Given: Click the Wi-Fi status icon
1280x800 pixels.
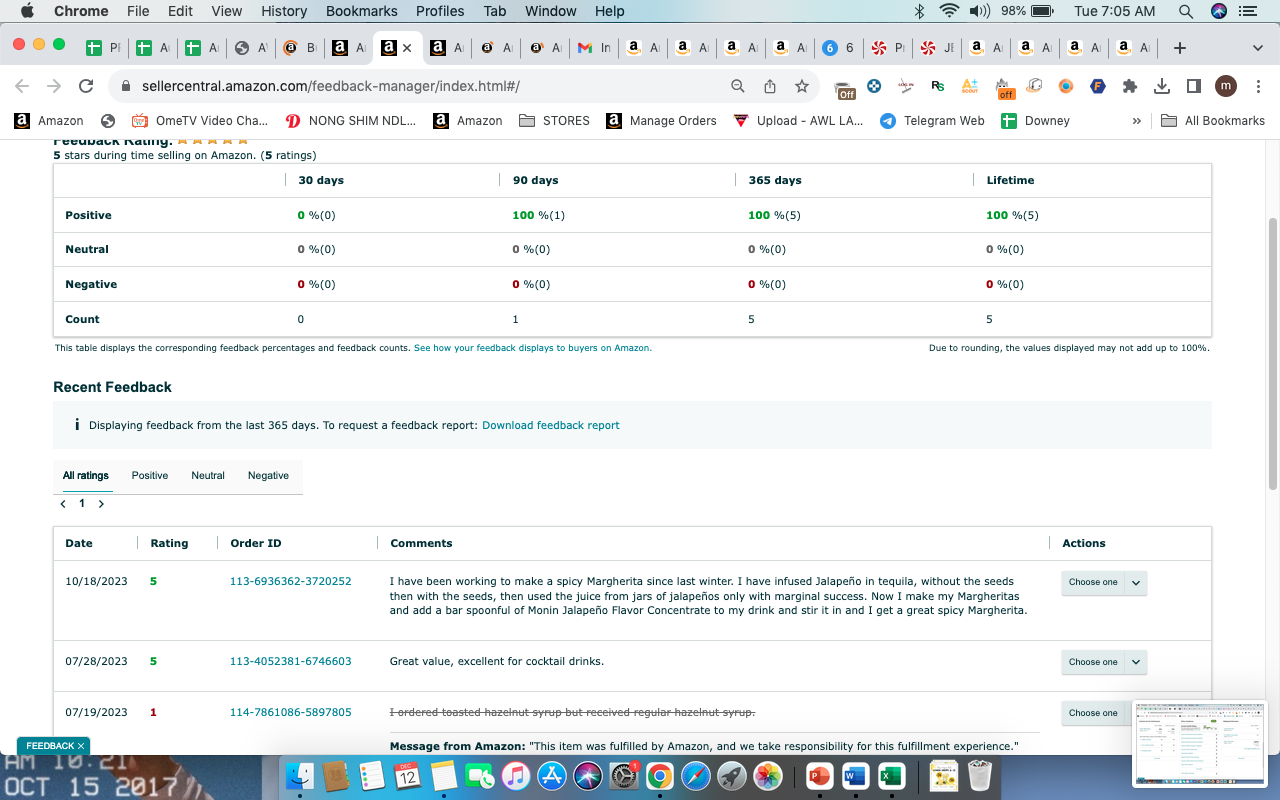Looking at the screenshot, I should point(949,11).
